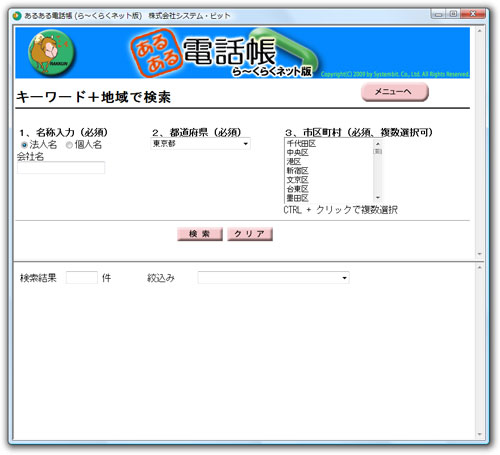Image resolution: width=500 pixels, height=455 pixels.
Task: Click the upper pane scroll-down arrow
Action: pos(480,254)
